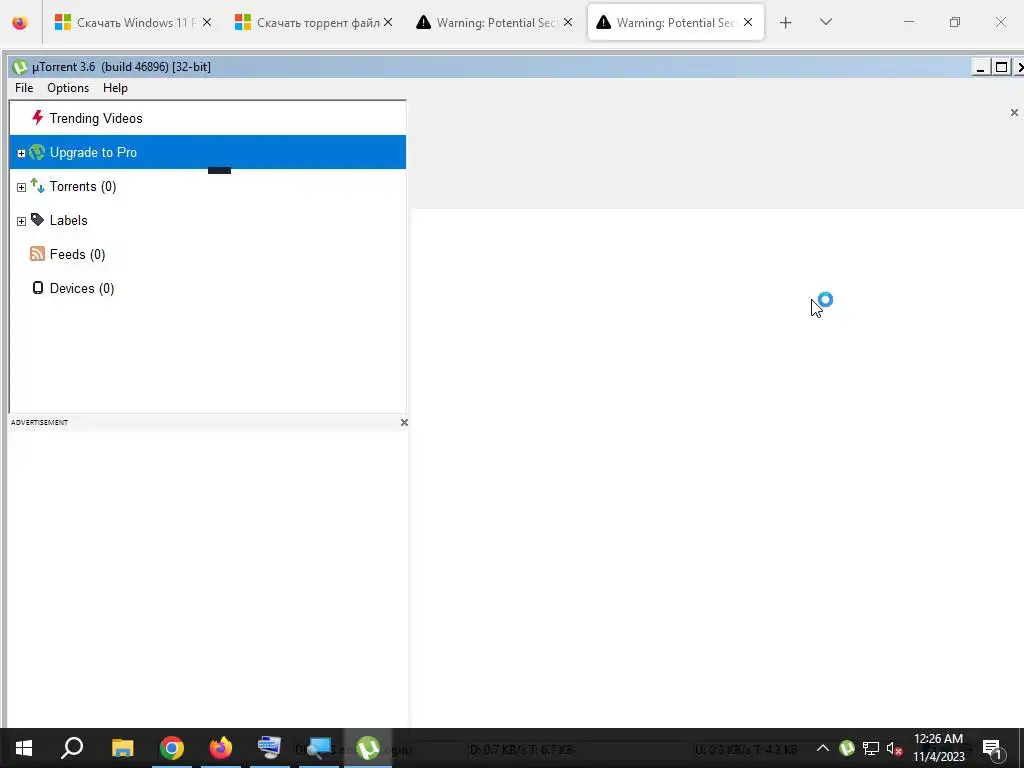Open the Trending Videos lightning icon
1024x768 pixels.
37,118
